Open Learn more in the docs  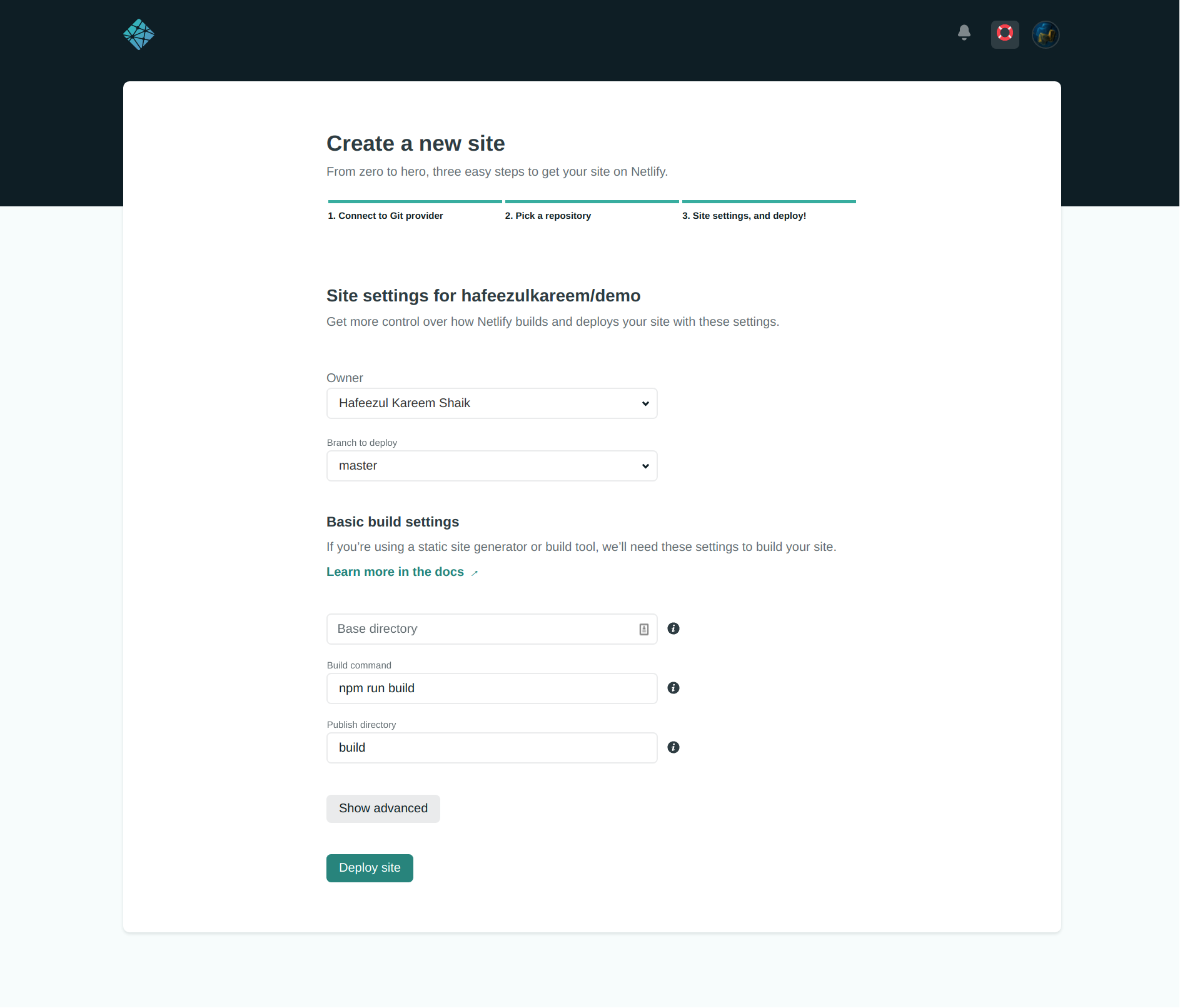395,572
